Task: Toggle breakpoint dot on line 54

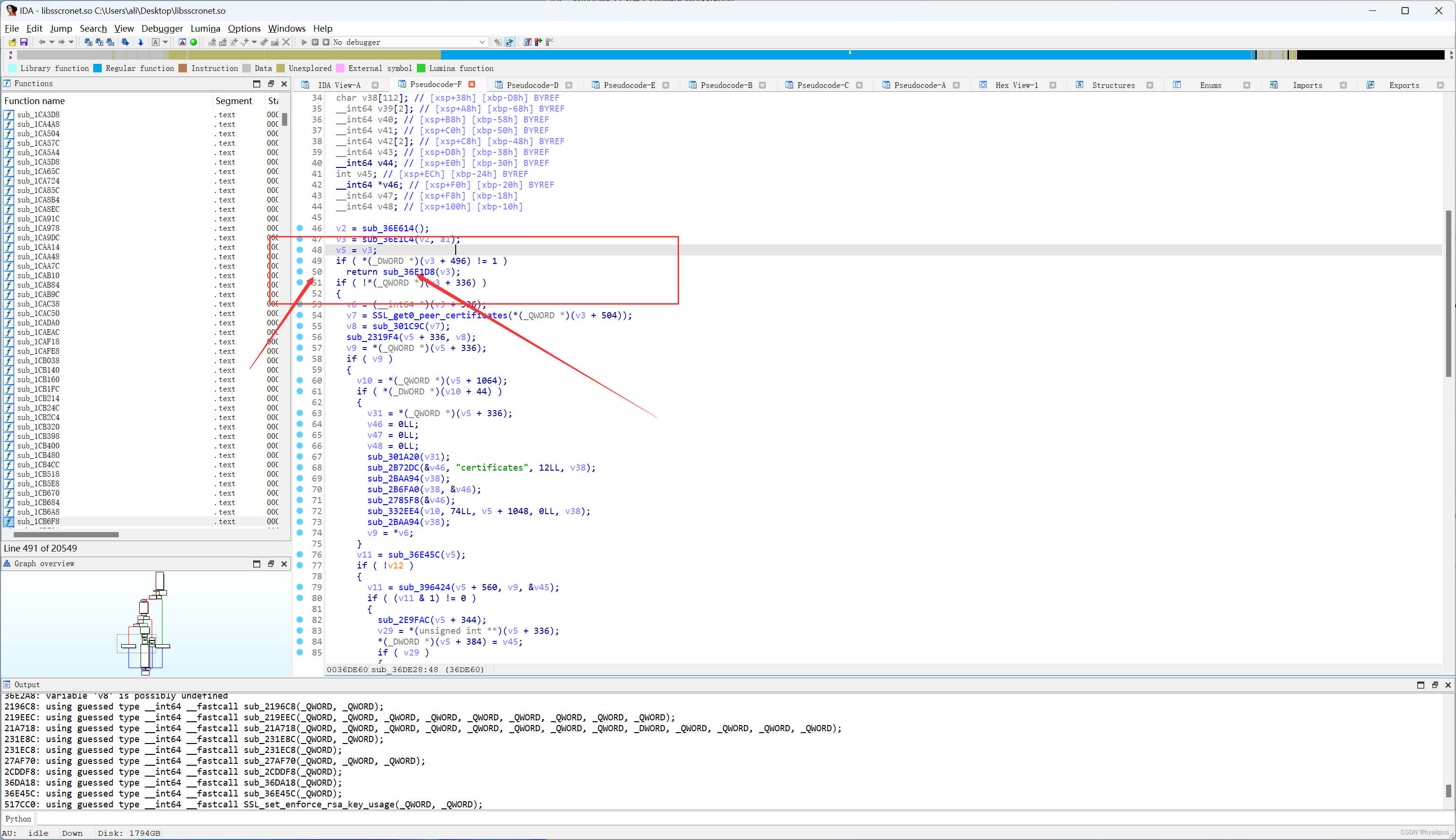Action: point(300,315)
